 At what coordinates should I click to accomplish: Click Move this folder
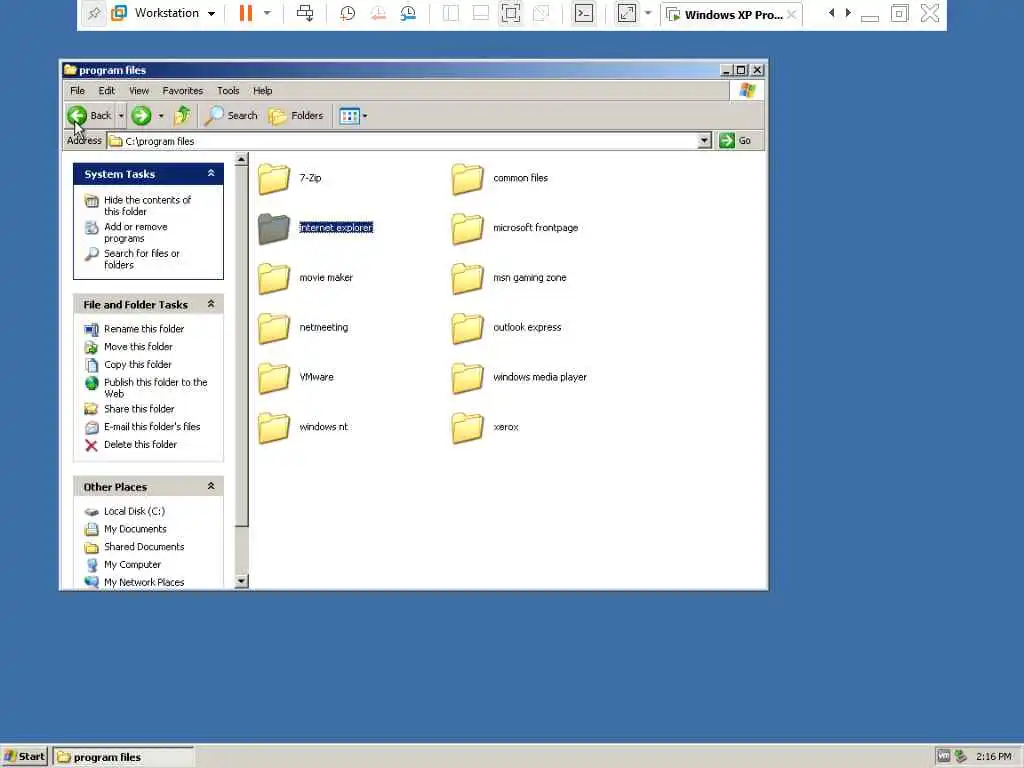coord(138,346)
